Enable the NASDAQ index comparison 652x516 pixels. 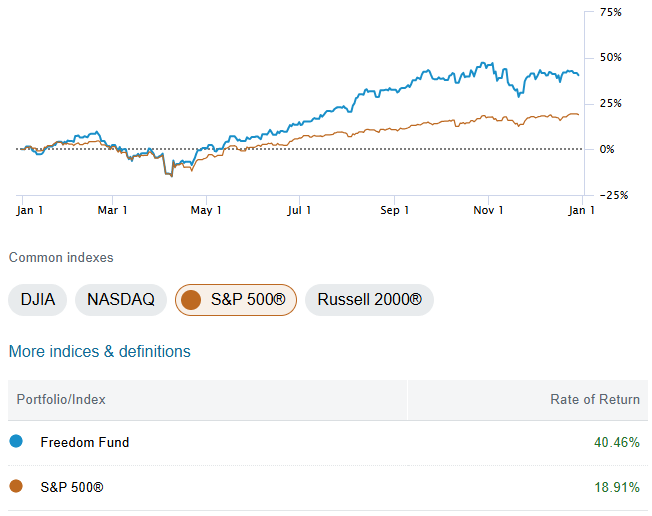coord(121,299)
